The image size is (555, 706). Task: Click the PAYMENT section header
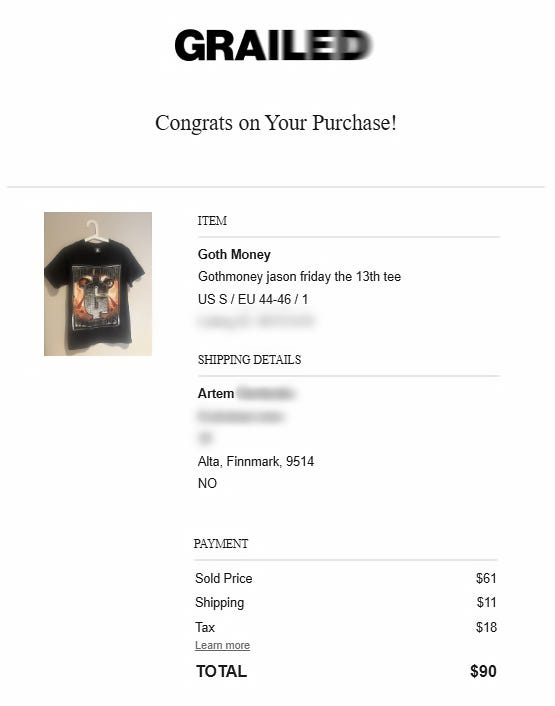[x=221, y=543]
